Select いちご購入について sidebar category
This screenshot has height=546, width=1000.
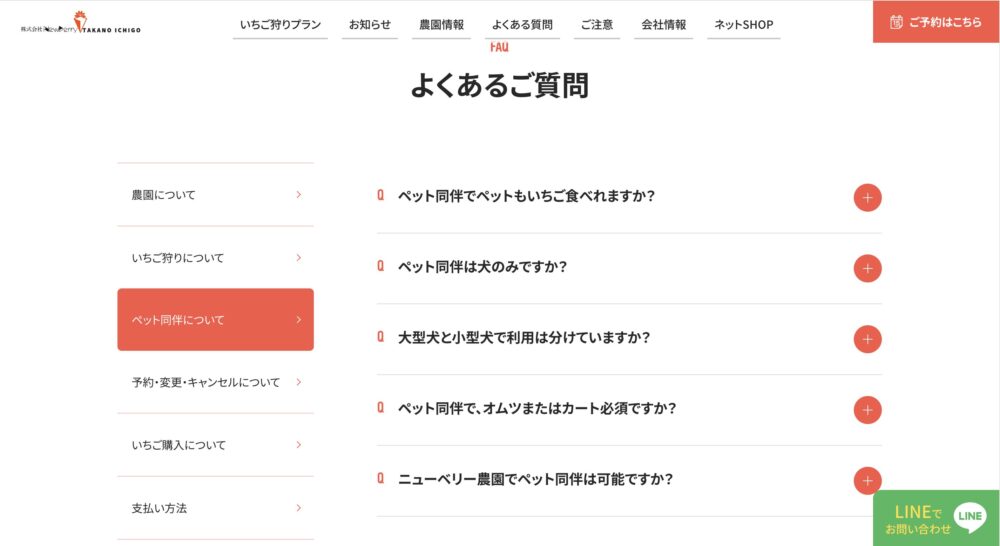pyautogui.click(x=215, y=445)
